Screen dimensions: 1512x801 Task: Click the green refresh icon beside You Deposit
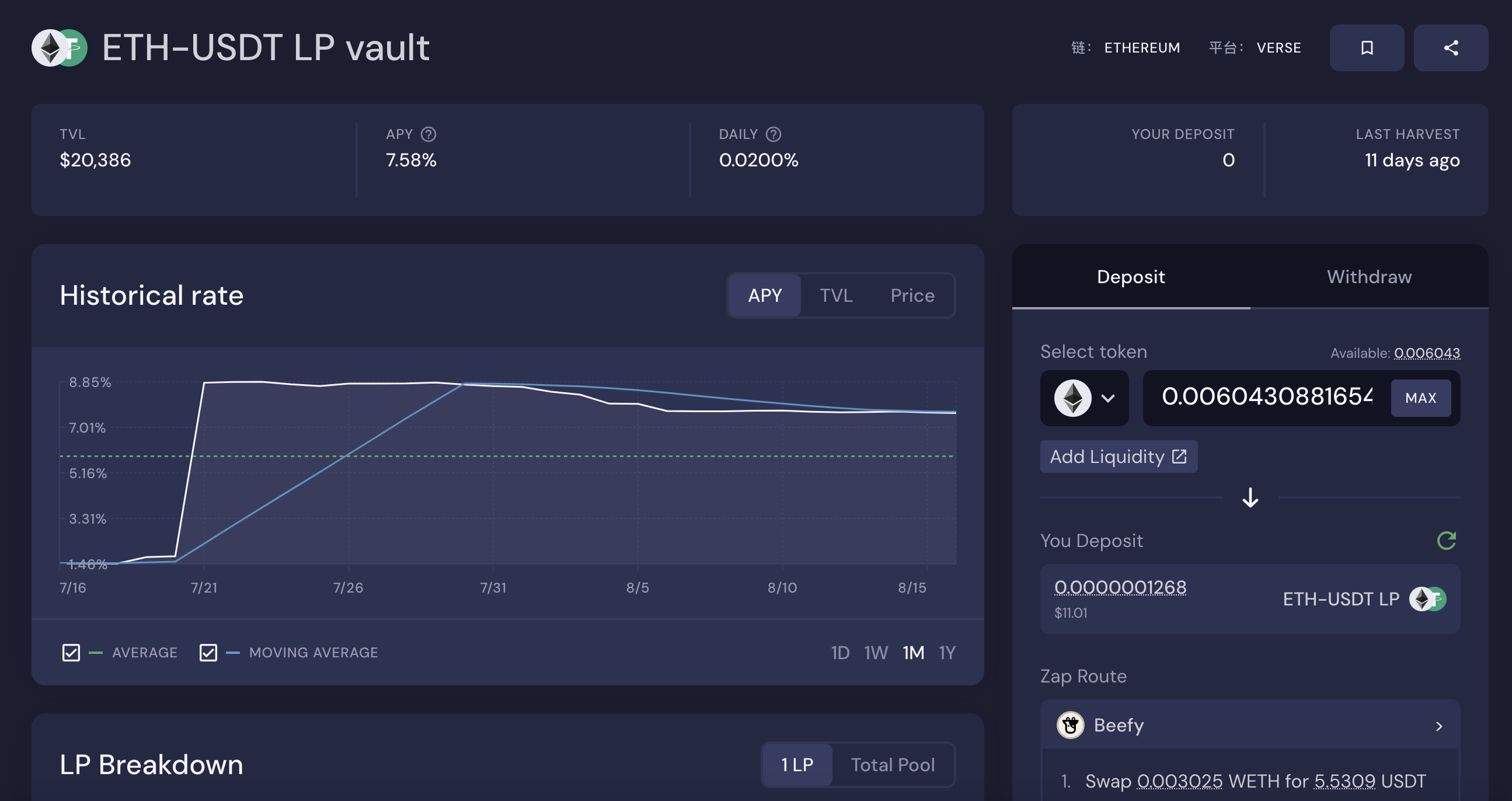(1446, 541)
